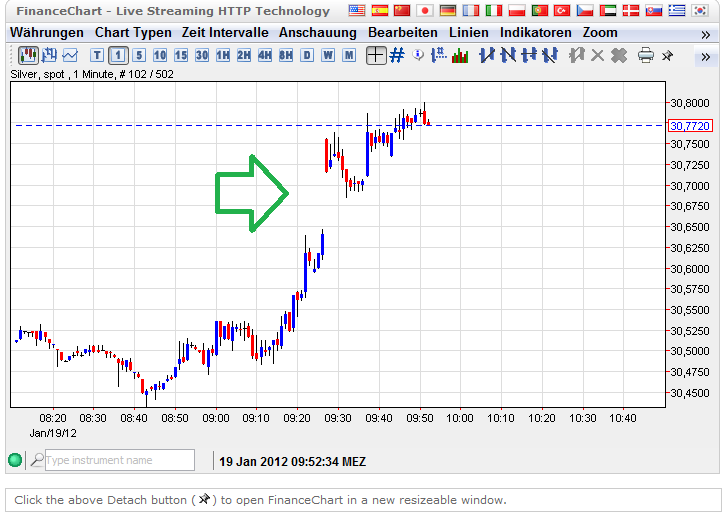
Task: Click the 'Type instrument name' search field
Action: tap(120, 460)
